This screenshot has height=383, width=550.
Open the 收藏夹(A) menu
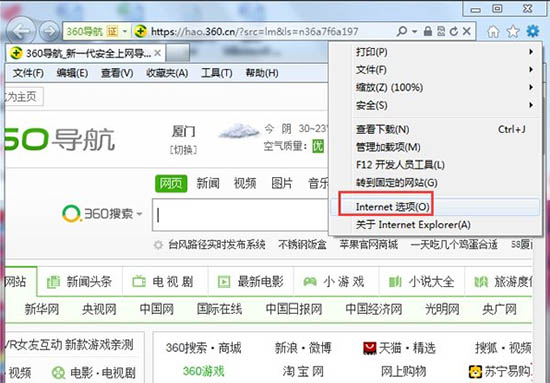pos(167,73)
